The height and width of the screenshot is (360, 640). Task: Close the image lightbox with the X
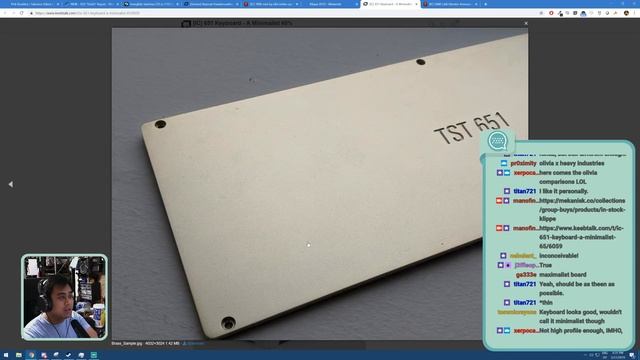click(526, 23)
